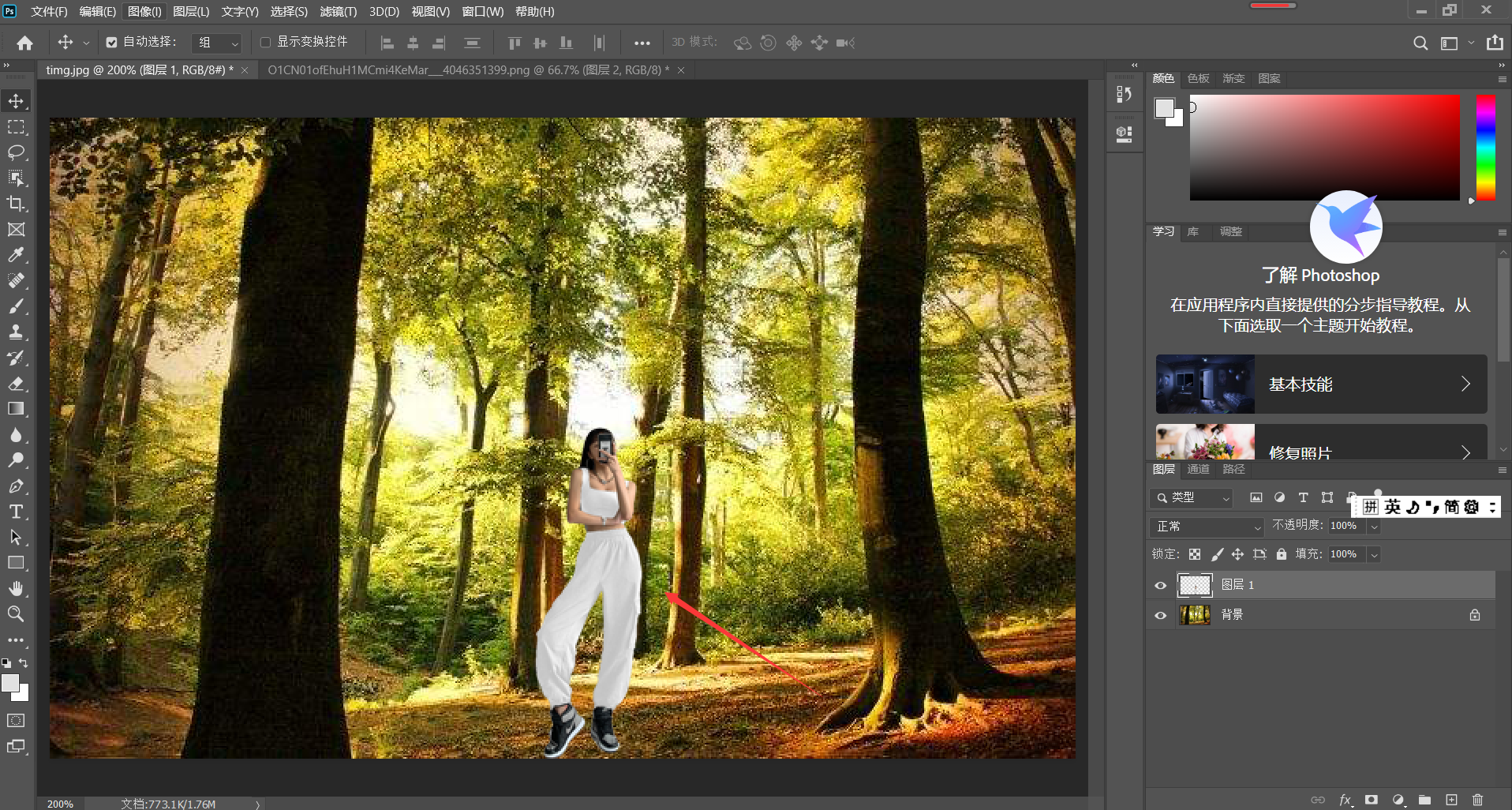This screenshot has width=1512, height=810.
Task: Create a new layer using plus icon
Action: point(1451,800)
